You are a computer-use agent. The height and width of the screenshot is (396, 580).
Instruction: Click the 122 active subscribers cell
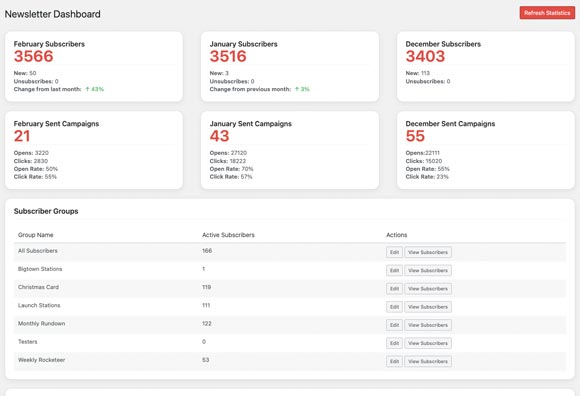point(207,324)
